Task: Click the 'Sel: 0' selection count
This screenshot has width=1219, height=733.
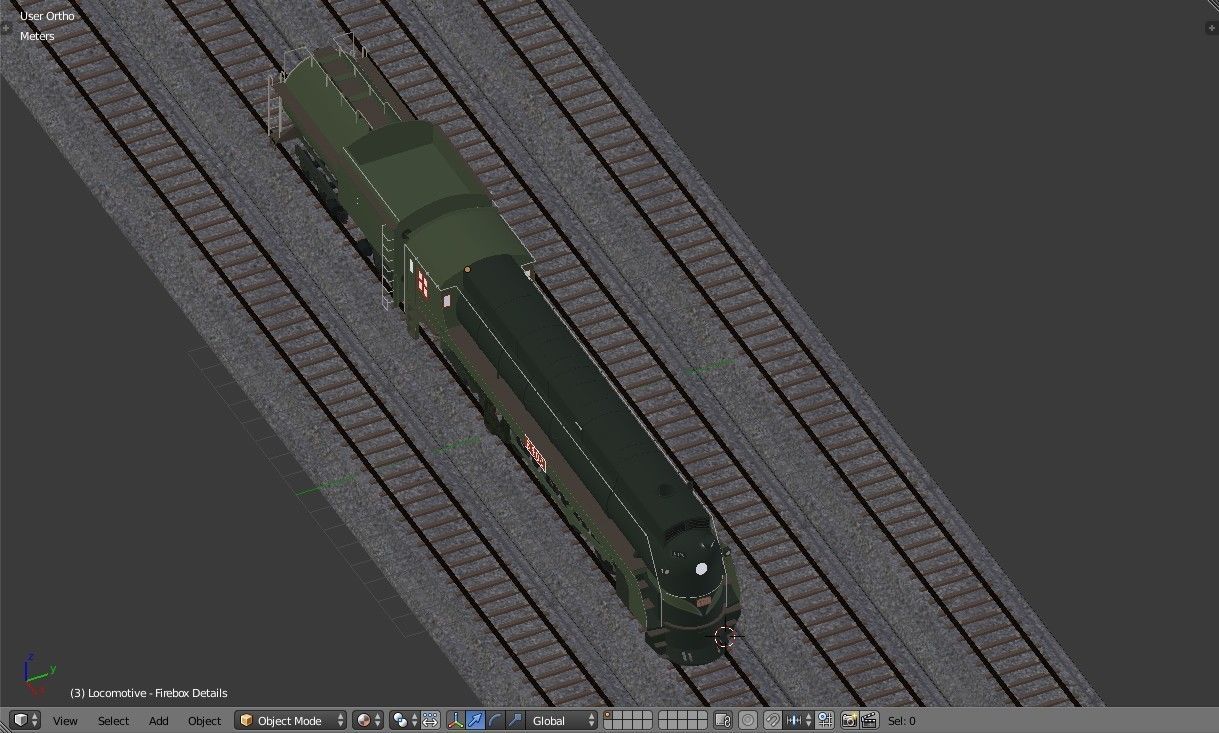Action: coord(901,720)
